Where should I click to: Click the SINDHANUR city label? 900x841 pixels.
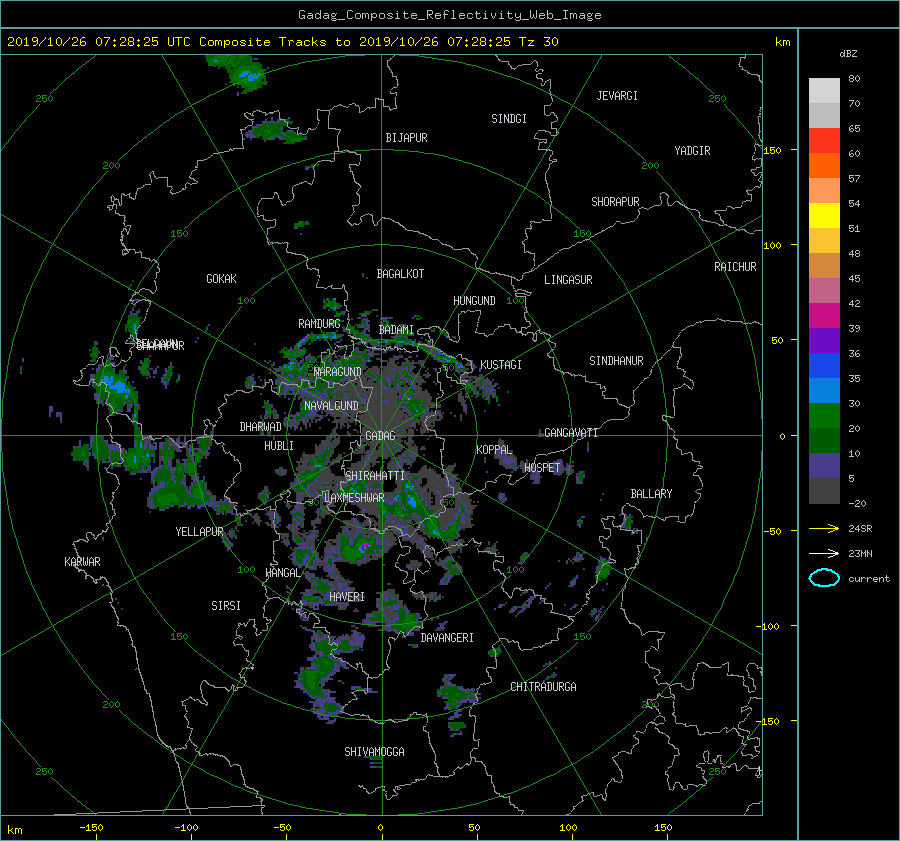click(616, 361)
